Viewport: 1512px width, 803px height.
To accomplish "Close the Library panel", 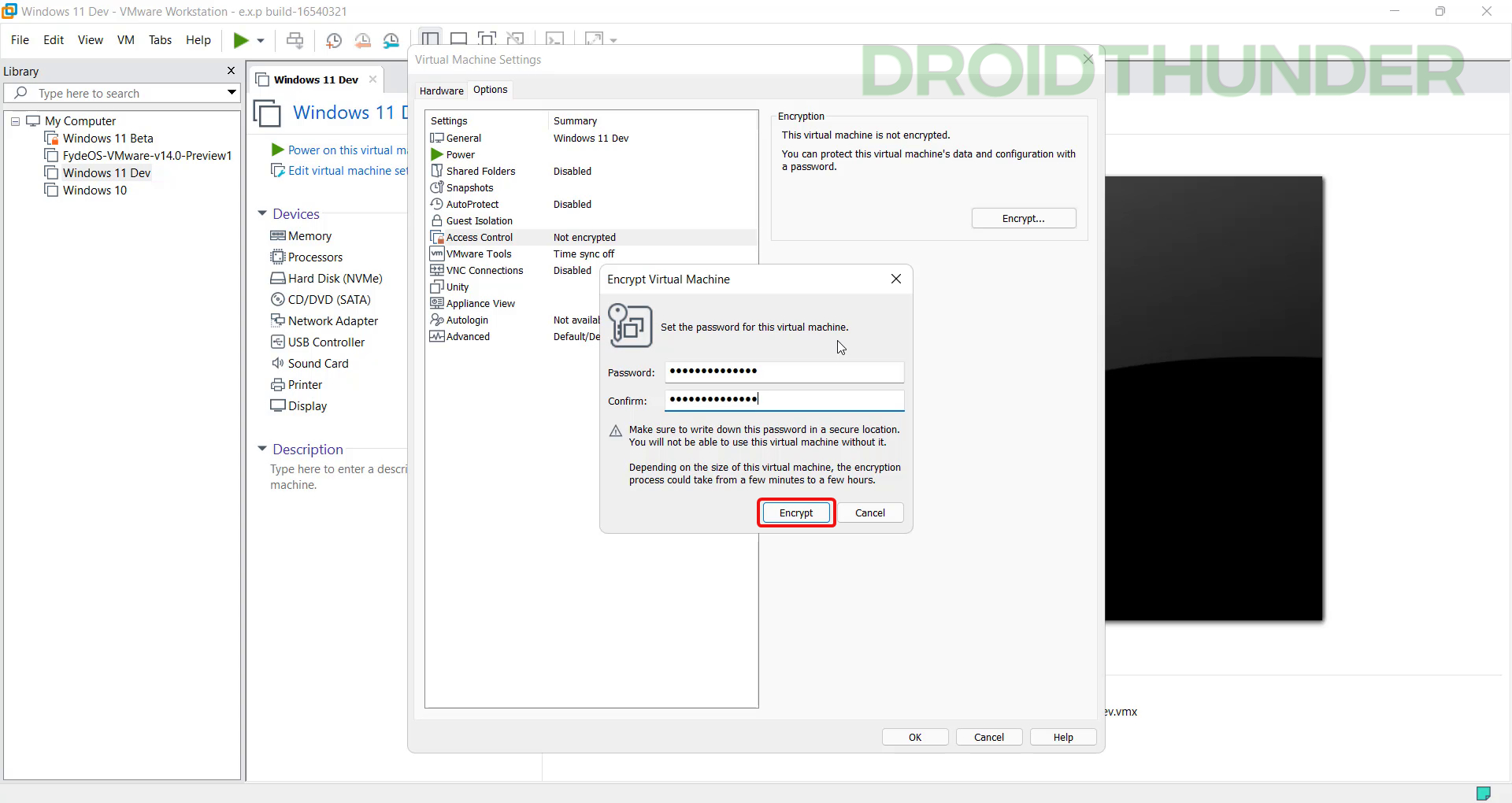I will click(x=231, y=71).
